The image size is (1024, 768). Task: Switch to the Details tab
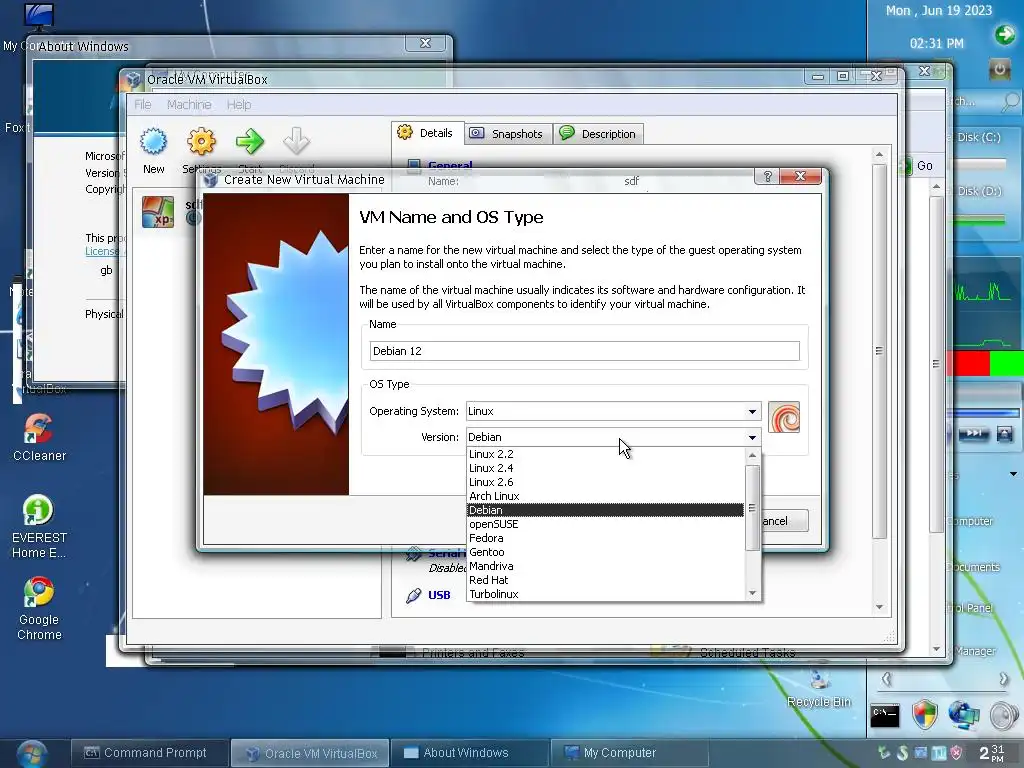tap(428, 133)
